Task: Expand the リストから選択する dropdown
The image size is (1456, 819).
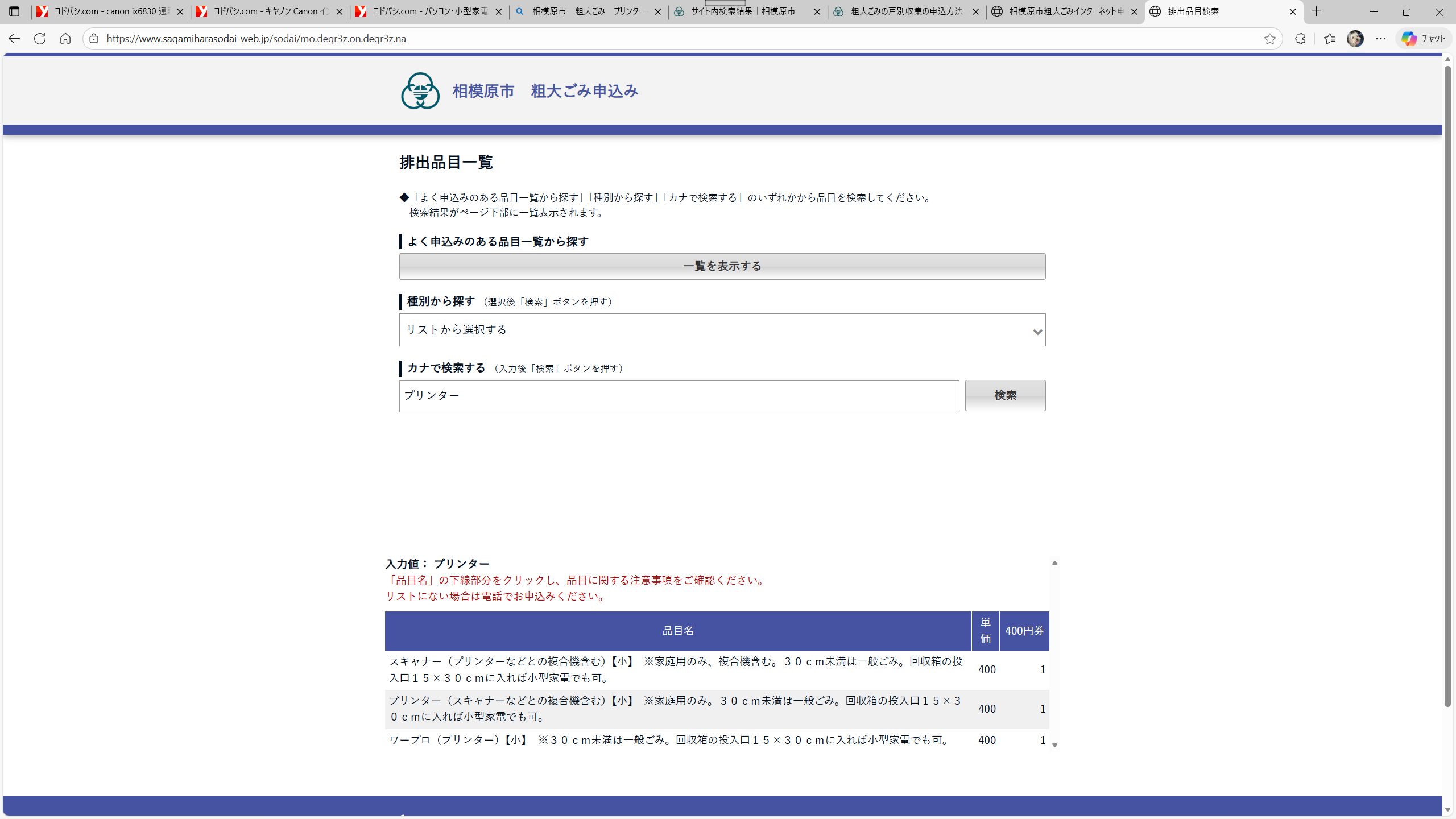Action: [722, 330]
